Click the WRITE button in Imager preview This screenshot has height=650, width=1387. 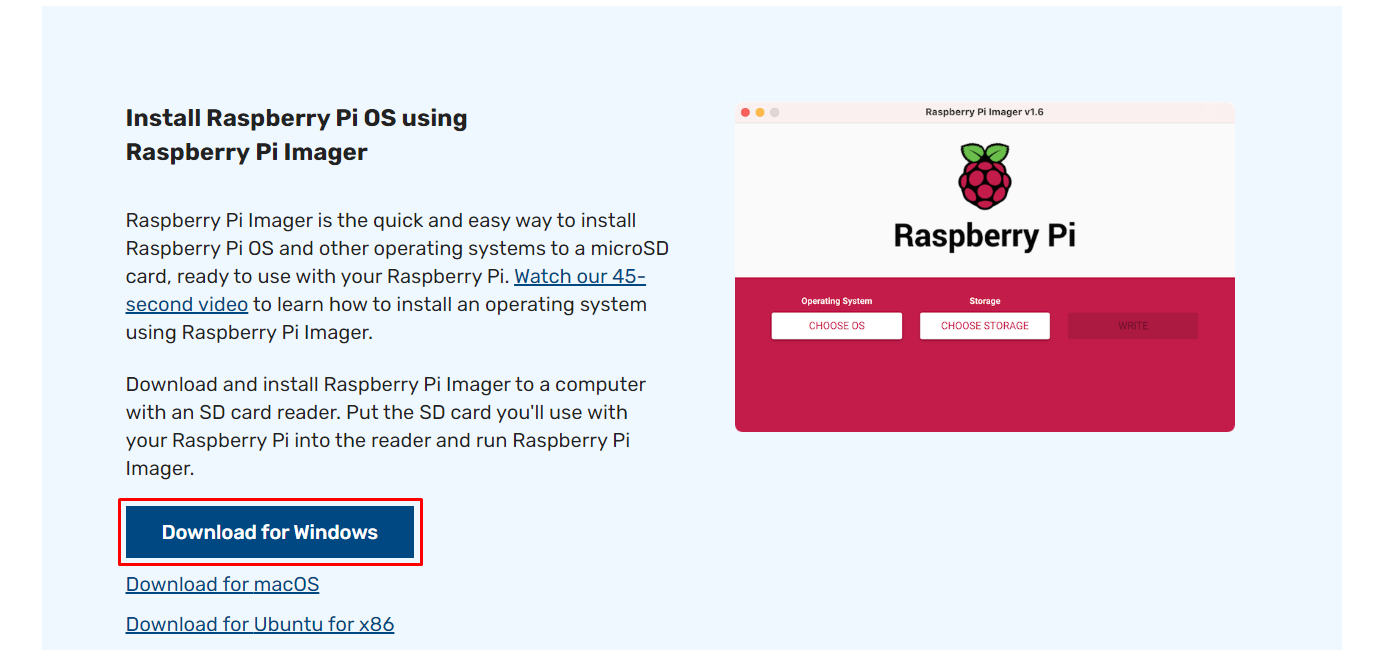pos(1133,326)
